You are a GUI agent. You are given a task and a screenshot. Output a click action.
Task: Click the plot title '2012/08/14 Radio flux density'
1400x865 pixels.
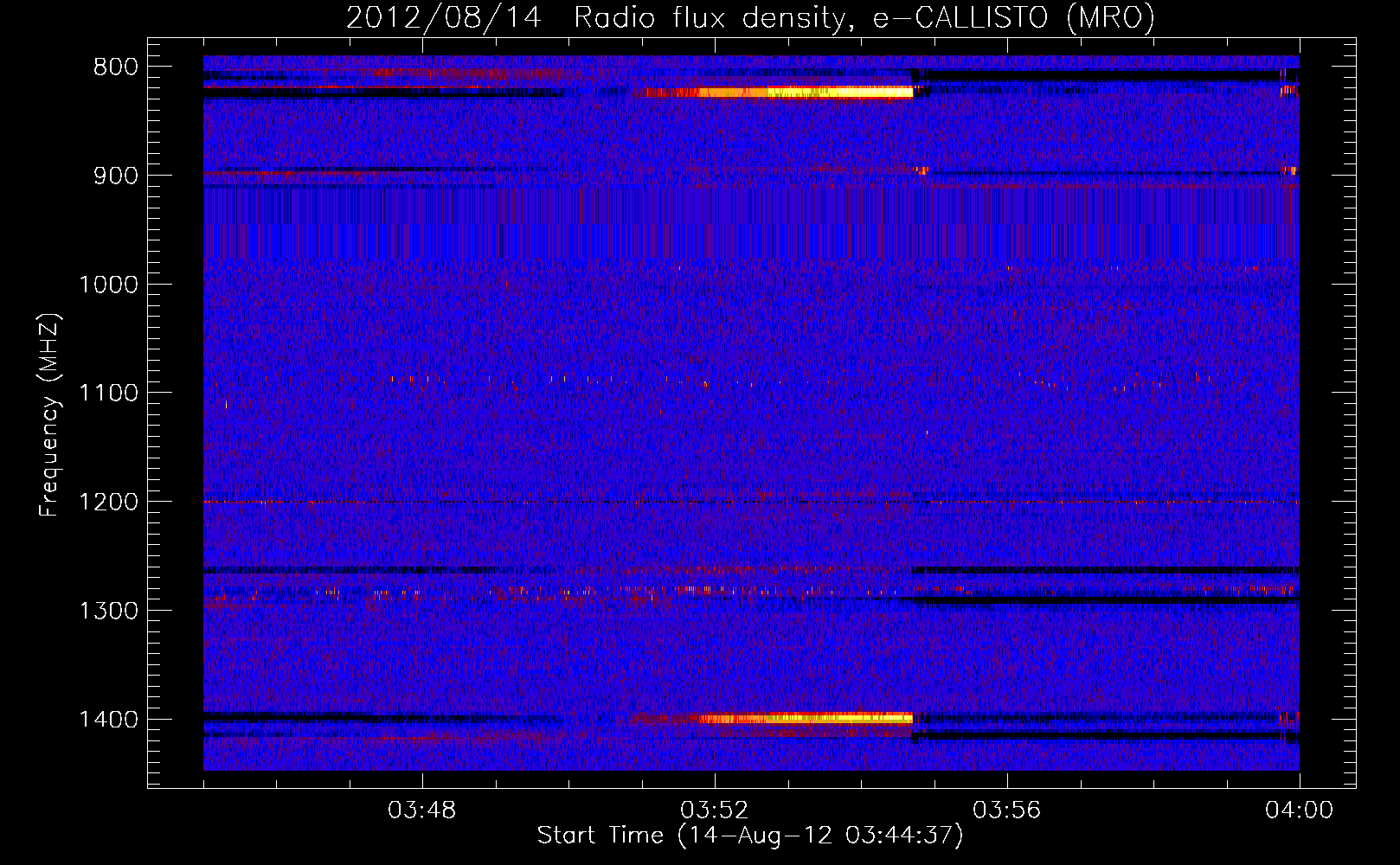tap(750, 17)
